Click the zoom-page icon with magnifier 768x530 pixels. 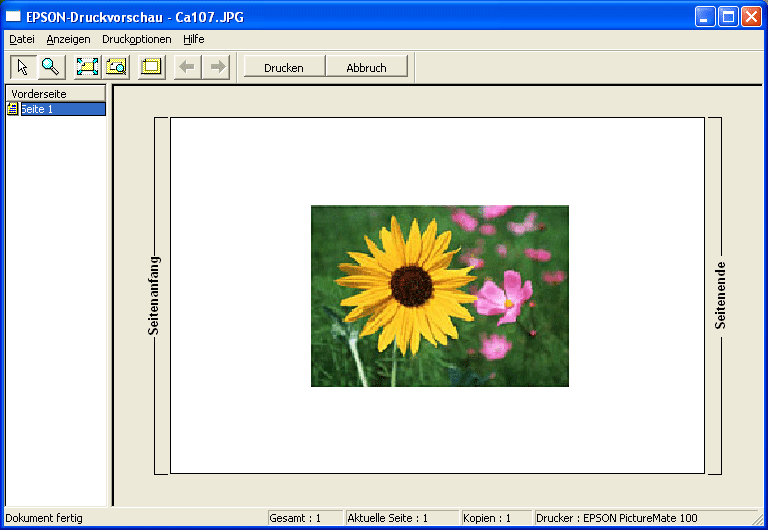[x=116, y=67]
